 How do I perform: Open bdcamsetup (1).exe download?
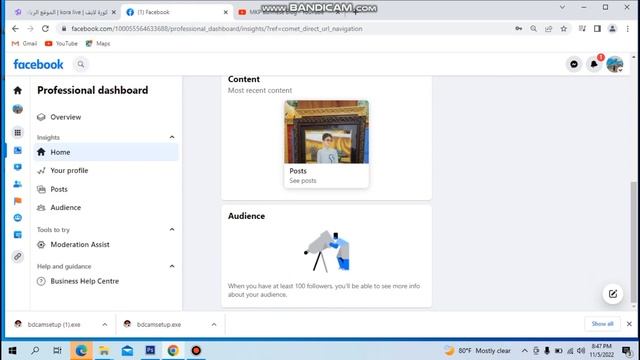click(54, 324)
